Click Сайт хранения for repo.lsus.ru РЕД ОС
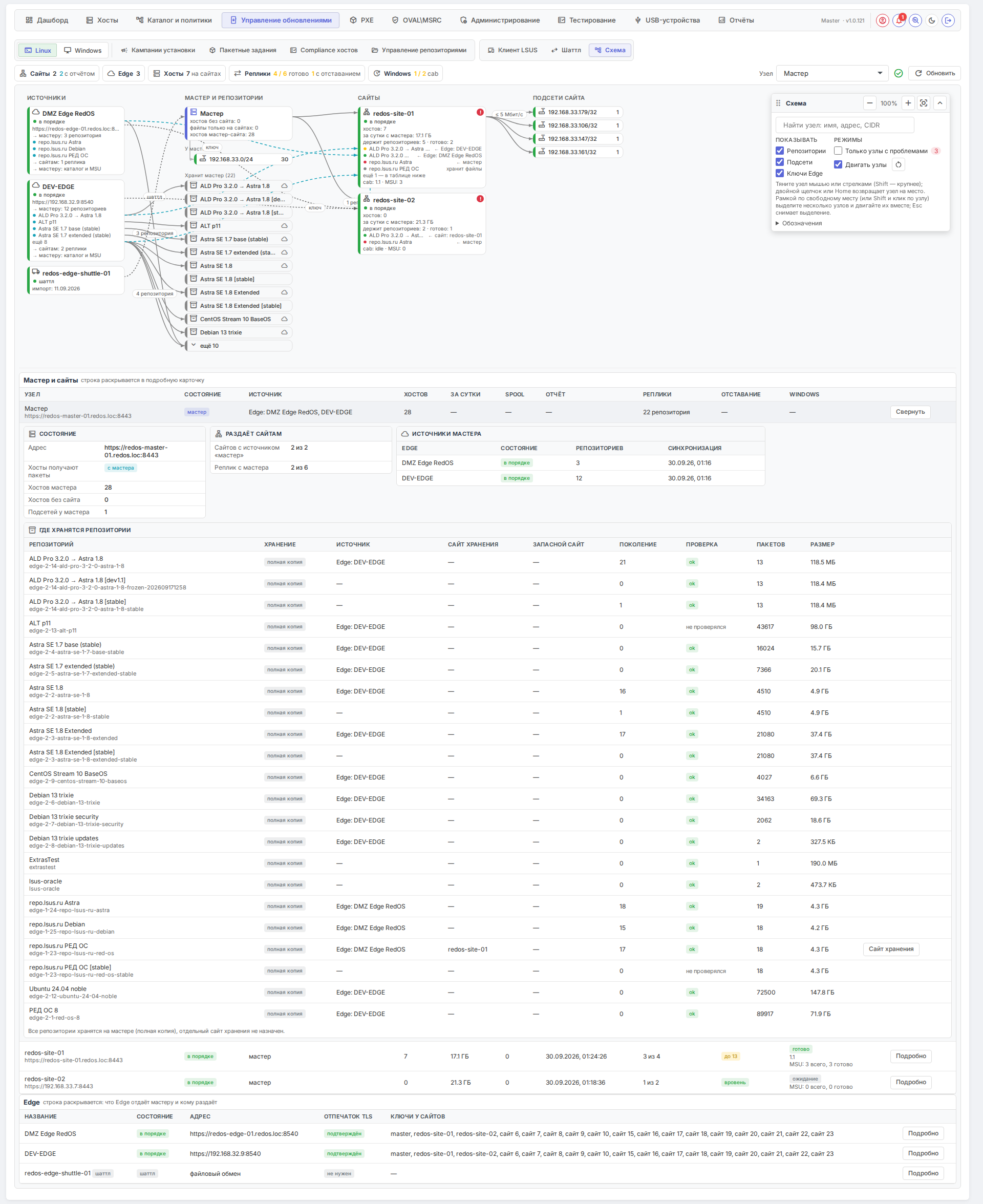This screenshot has width=983, height=1204. pos(891,948)
